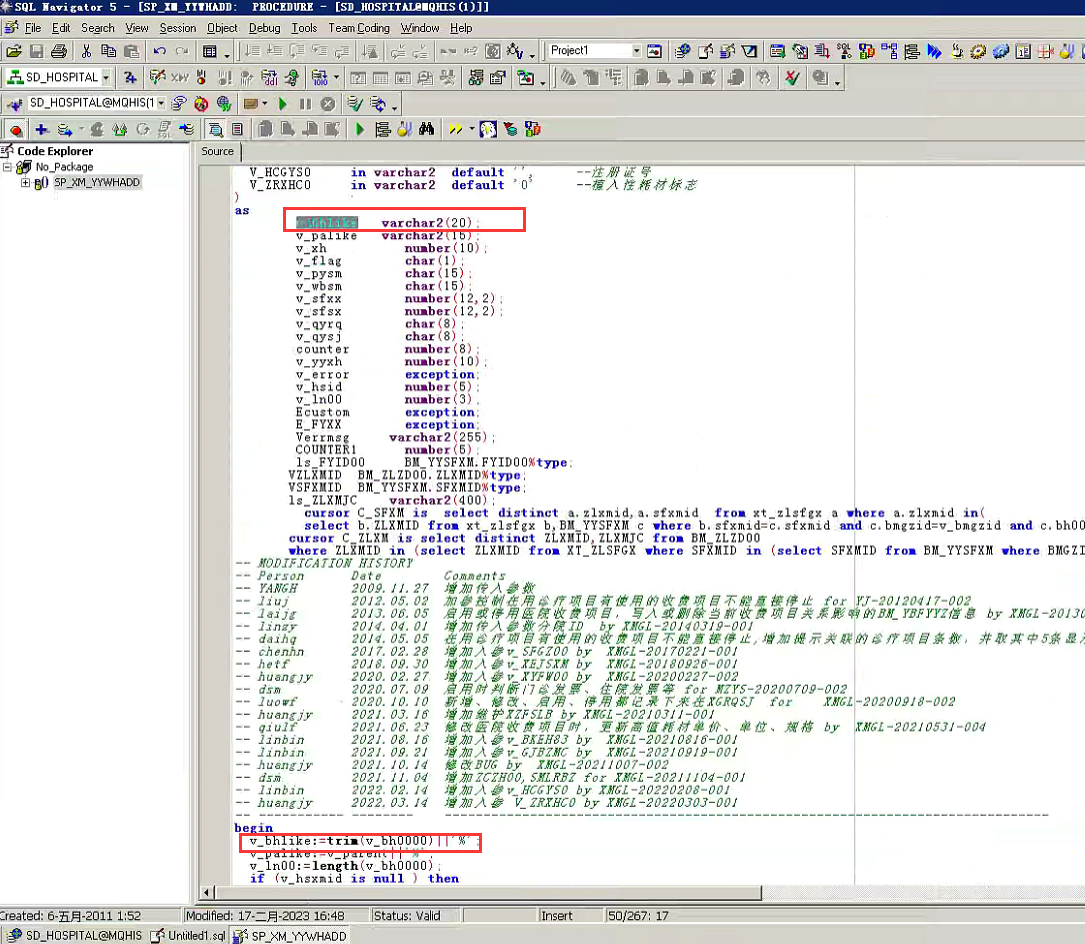
Task: Expand the SP_XM_YYWHADD tree node
Action: click(x=25, y=183)
